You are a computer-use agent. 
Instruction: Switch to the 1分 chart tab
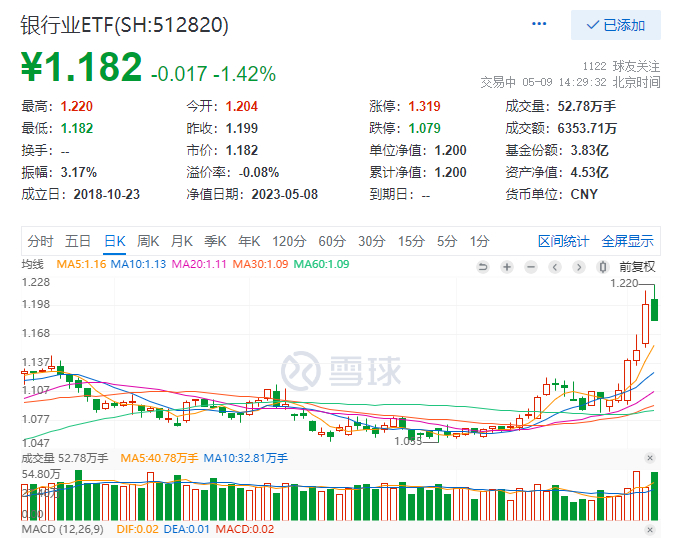(x=479, y=241)
